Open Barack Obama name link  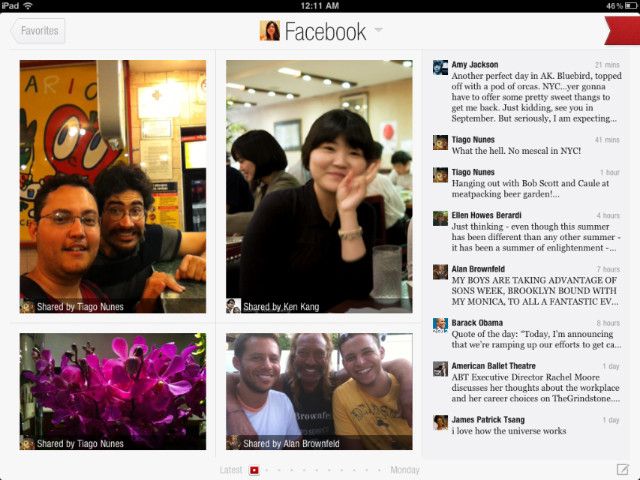click(477, 322)
